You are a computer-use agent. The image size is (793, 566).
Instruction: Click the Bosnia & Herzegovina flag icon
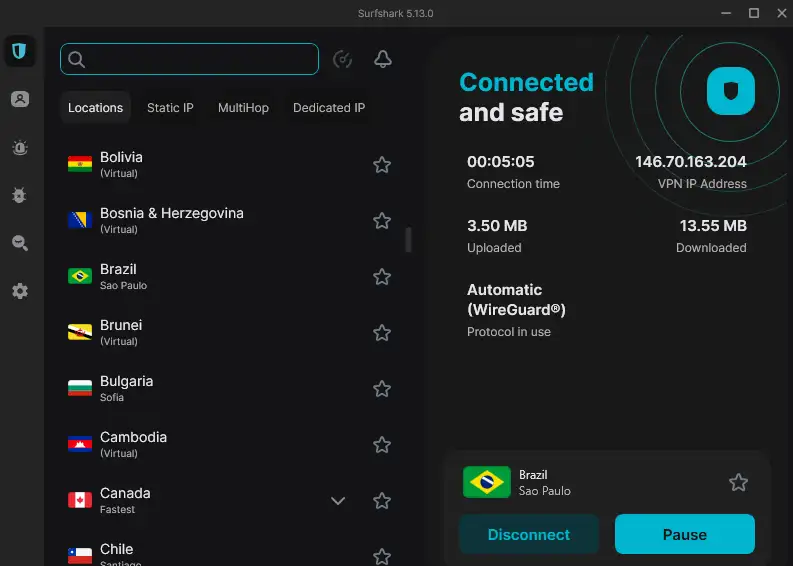tap(80, 220)
